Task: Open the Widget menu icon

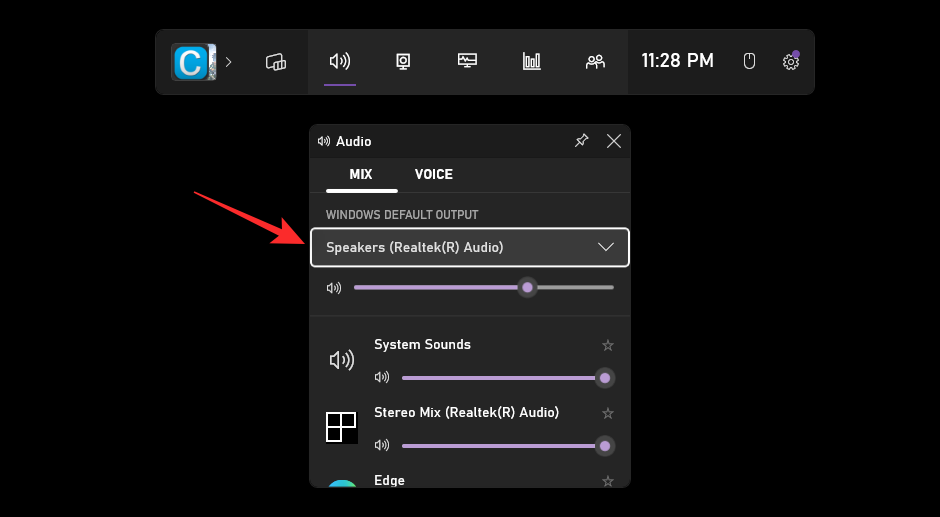Action: [276, 62]
